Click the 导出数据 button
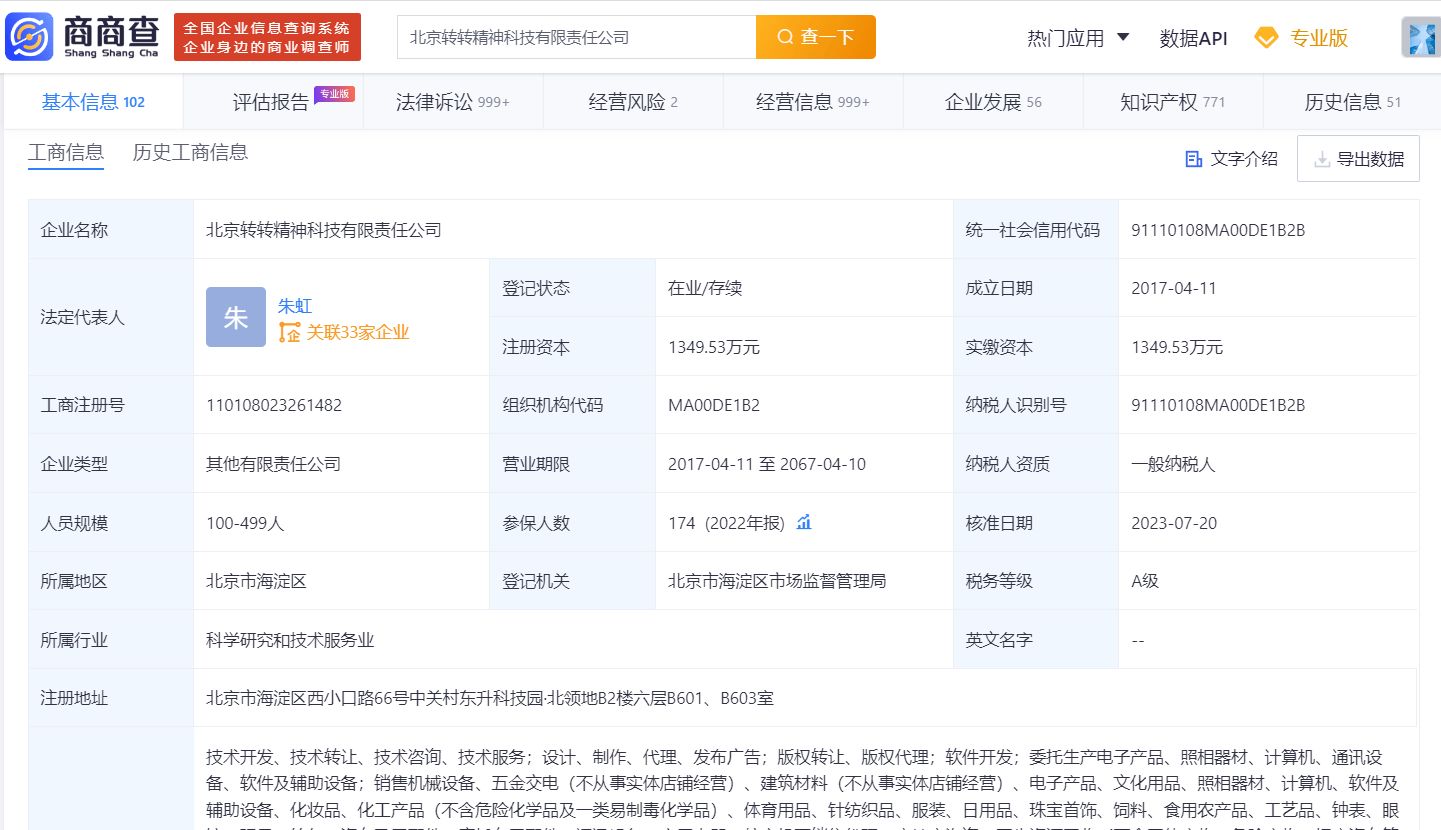1441x830 pixels. click(x=1358, y=159)
